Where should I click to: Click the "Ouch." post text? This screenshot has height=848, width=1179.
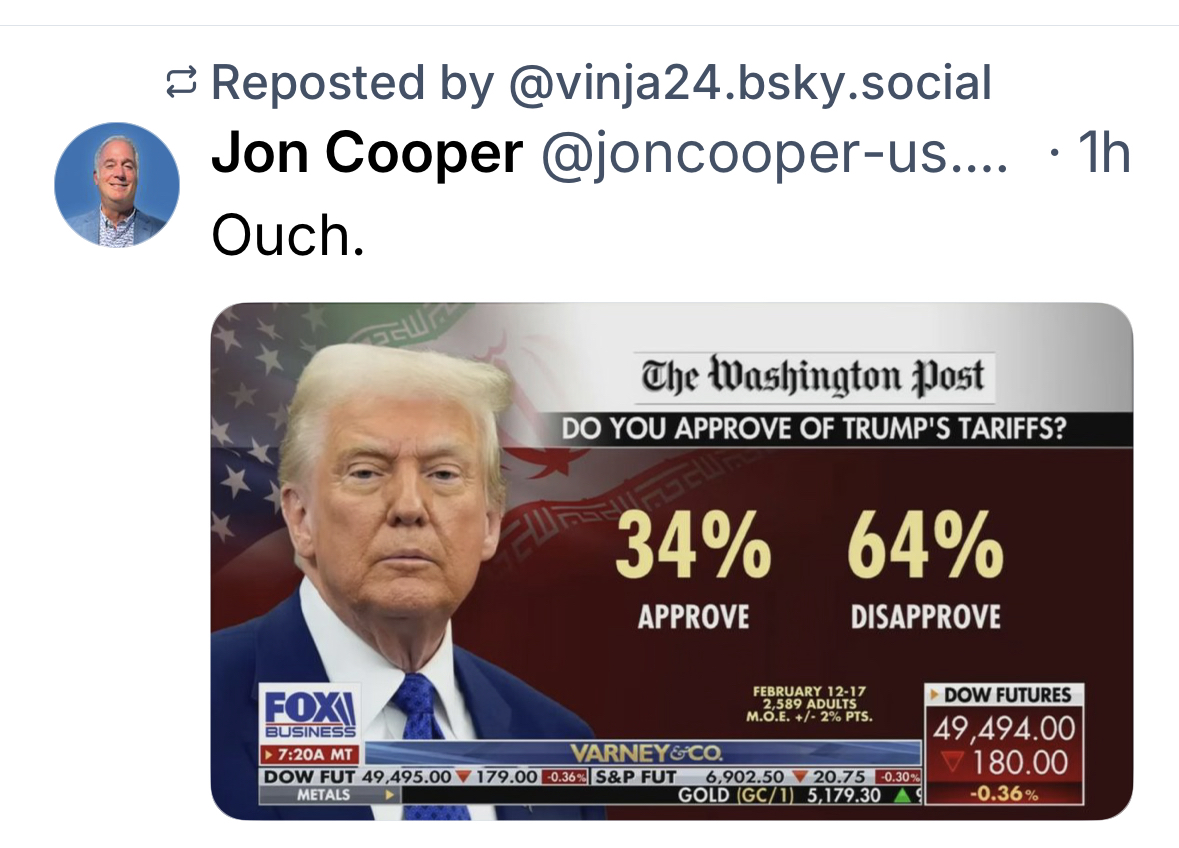pos(288,235)
